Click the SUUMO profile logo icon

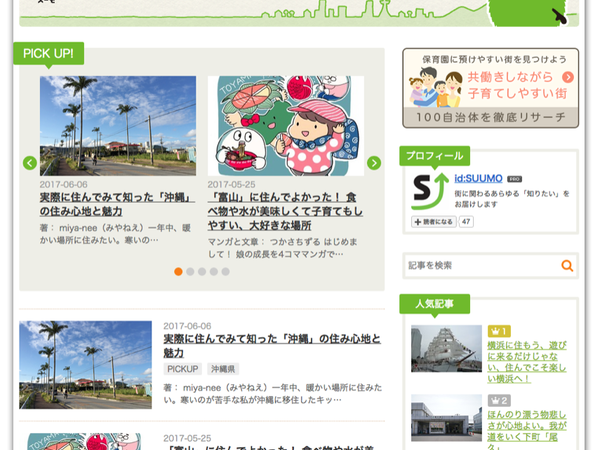(429, 192)
